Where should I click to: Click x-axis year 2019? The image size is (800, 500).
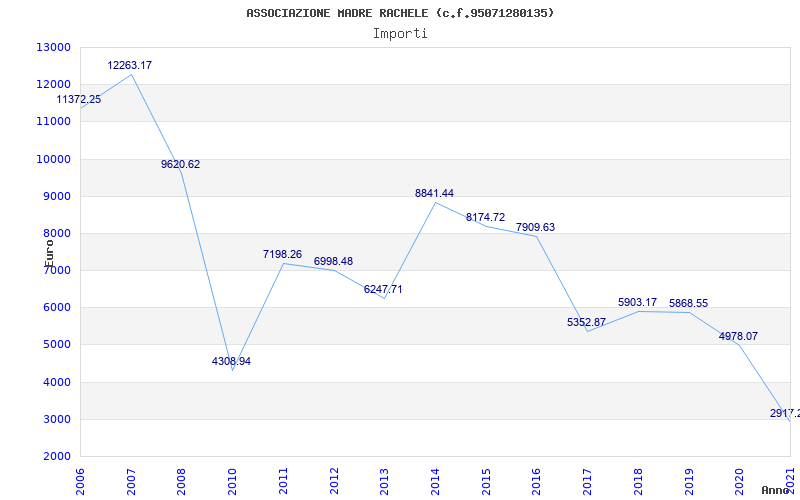pyautogui.click(x=688, y=482)
